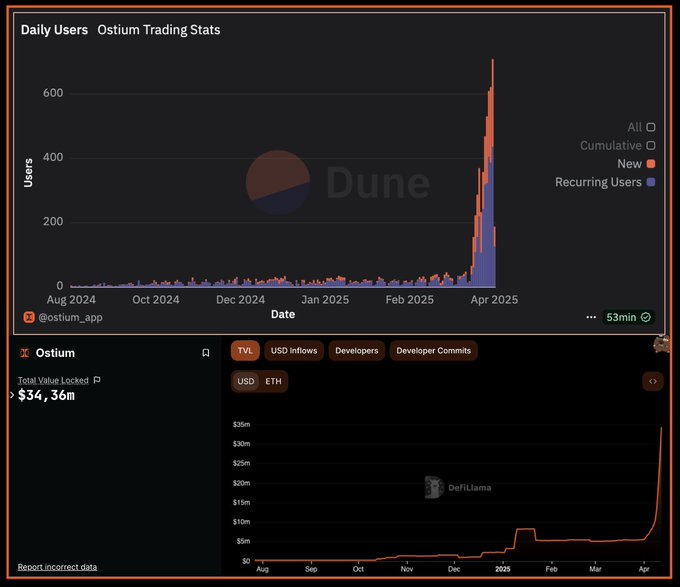Expand the $34.36m TVL breakdown chevron
This screenshot has width=680, height=587.
click(12, 395)
